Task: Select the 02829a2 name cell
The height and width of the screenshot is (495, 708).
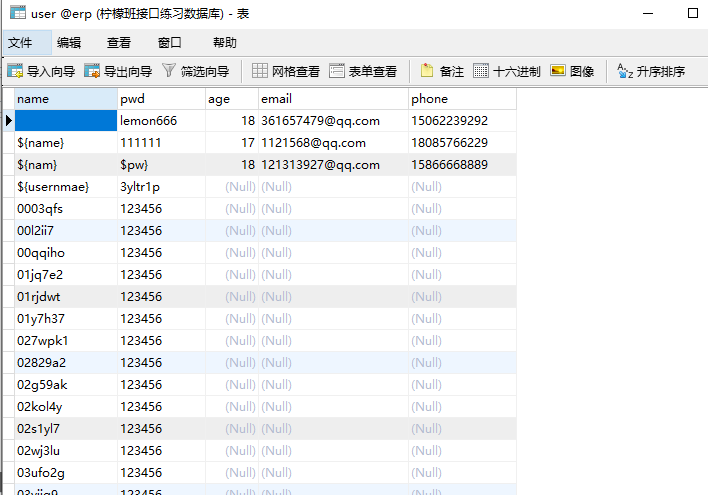Action: click(x=66, y=363)
